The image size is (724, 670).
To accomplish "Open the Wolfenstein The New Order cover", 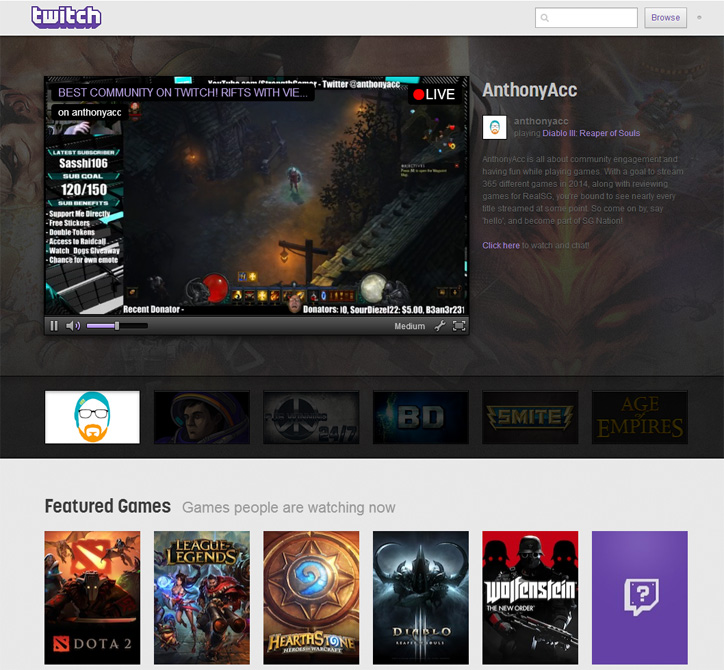I will (530, 598).
